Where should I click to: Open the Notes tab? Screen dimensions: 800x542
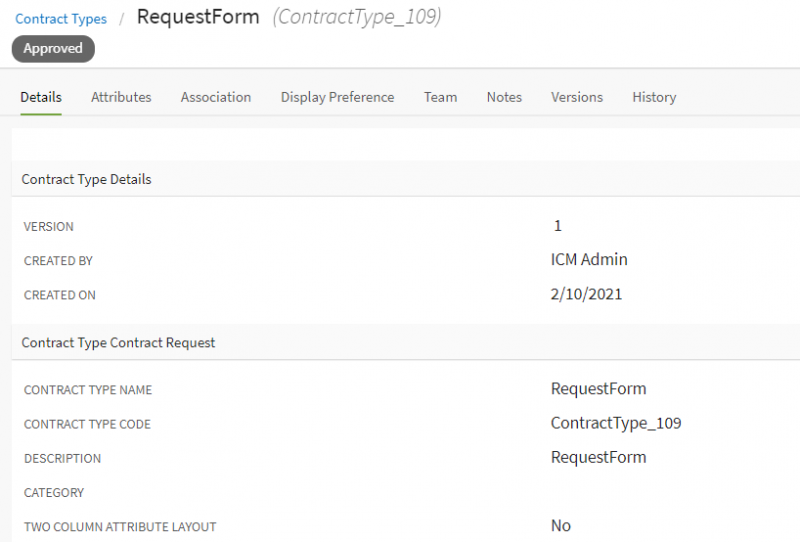pyautogui.click(x=504, y=97)
